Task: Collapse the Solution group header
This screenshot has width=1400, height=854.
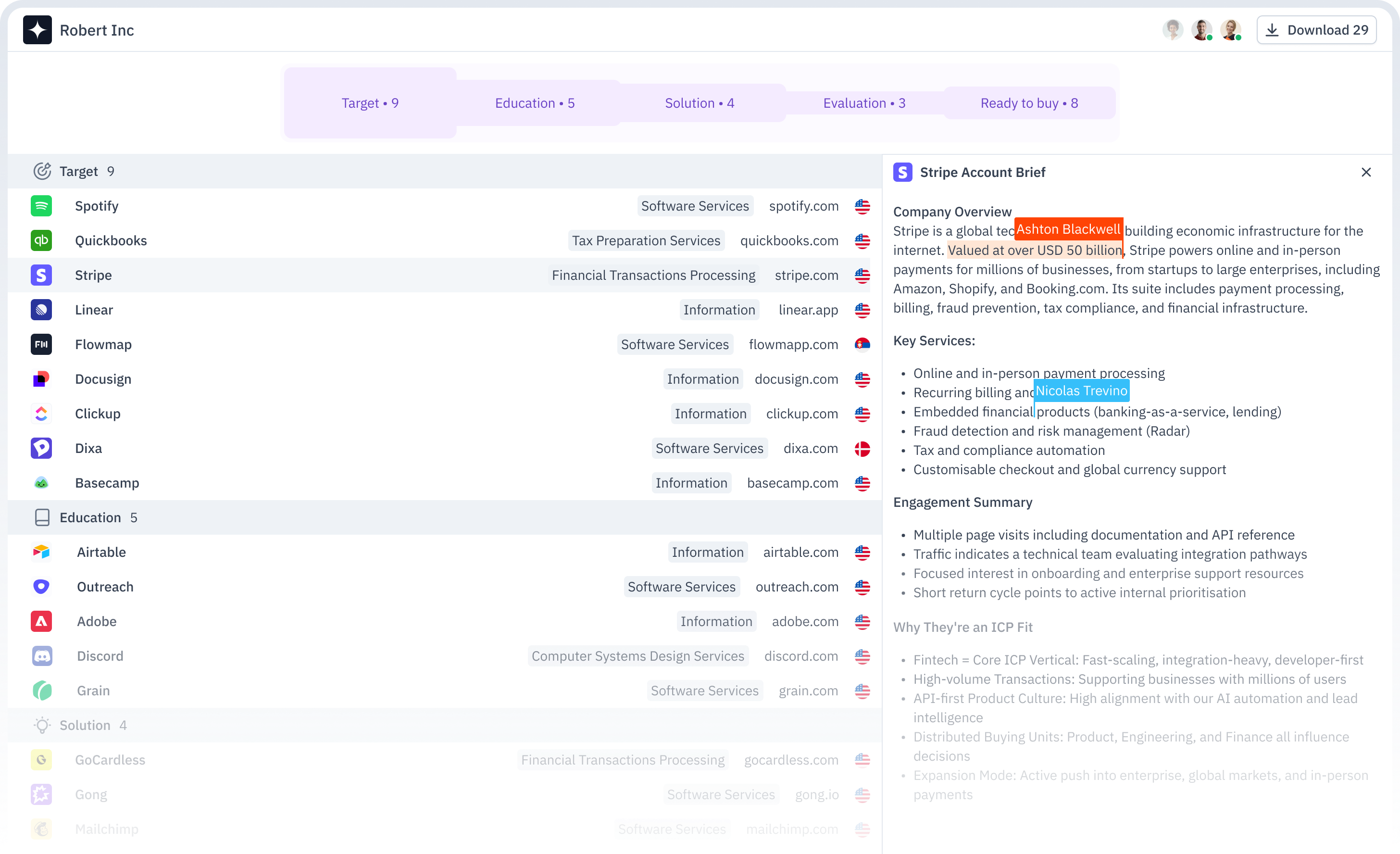Action: coord(444,725)
